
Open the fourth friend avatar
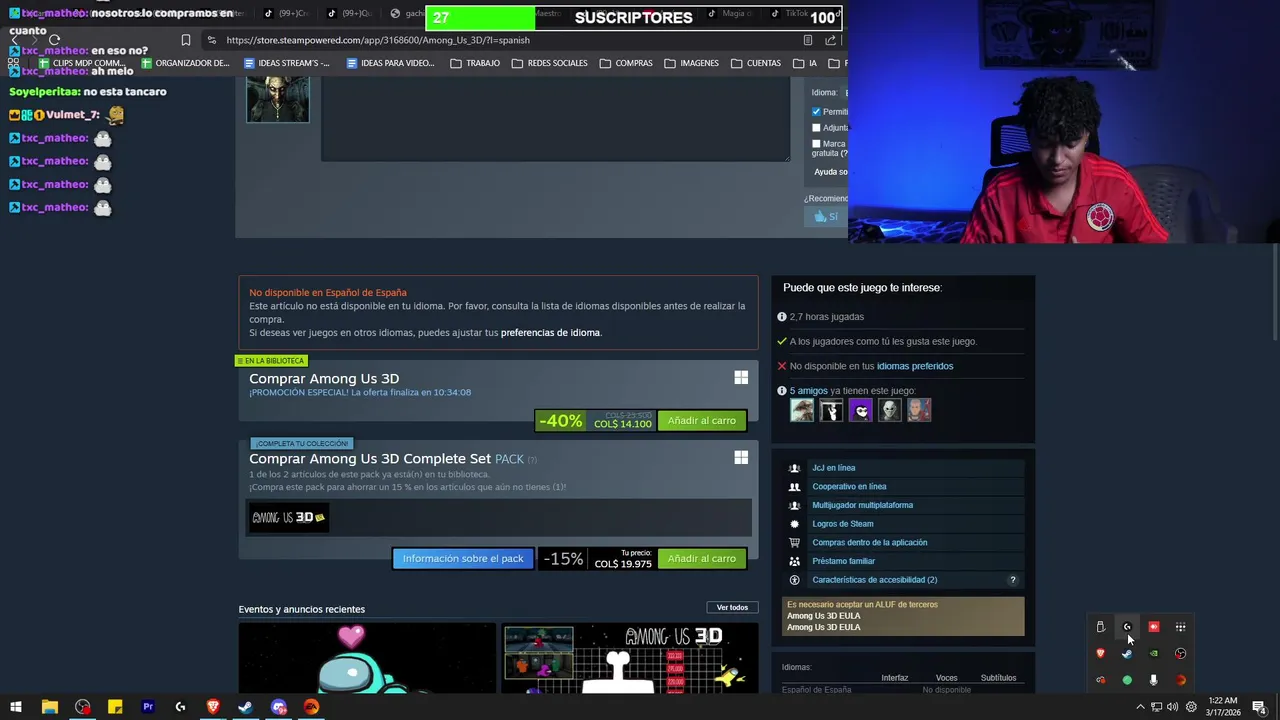[x=889, y=410]
